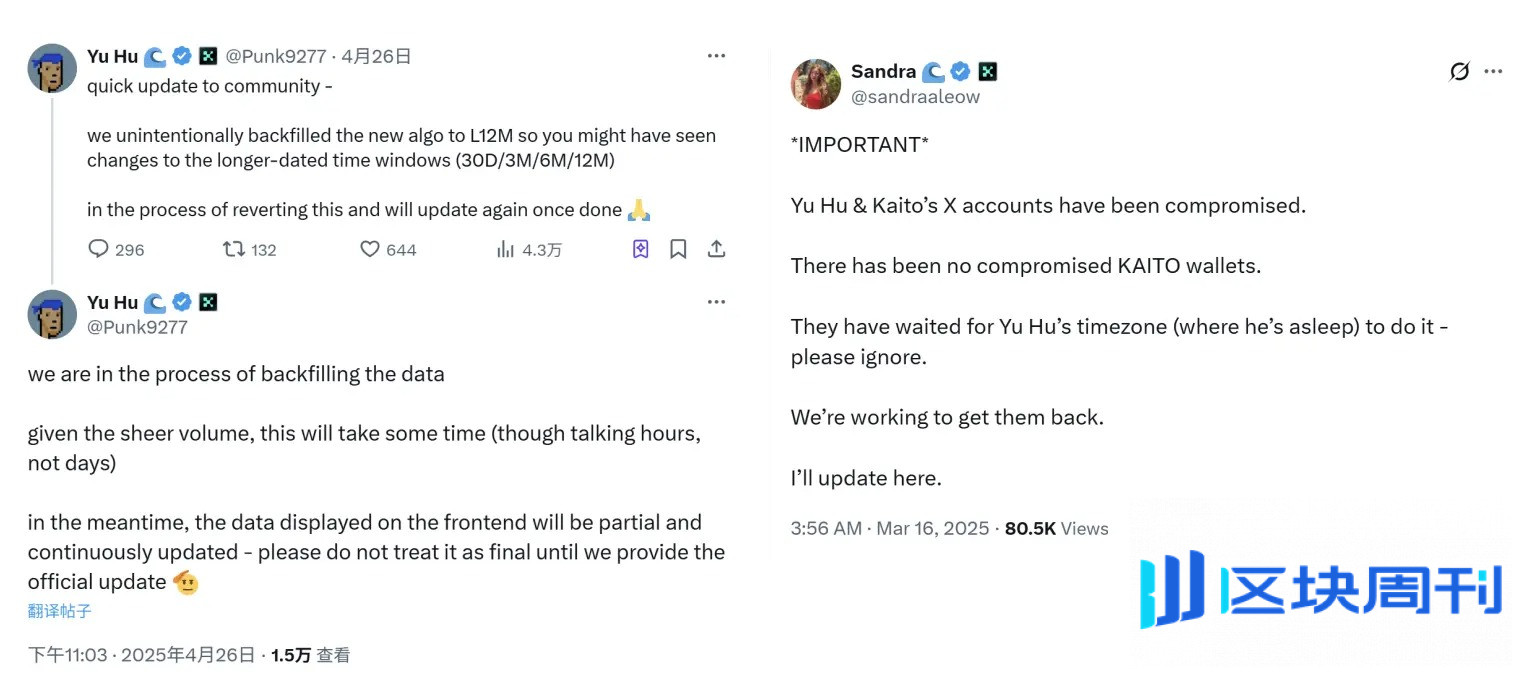Open Sandra's profile picture
The height and width of the screenshot is (683, 1533).
coord(816,84)
